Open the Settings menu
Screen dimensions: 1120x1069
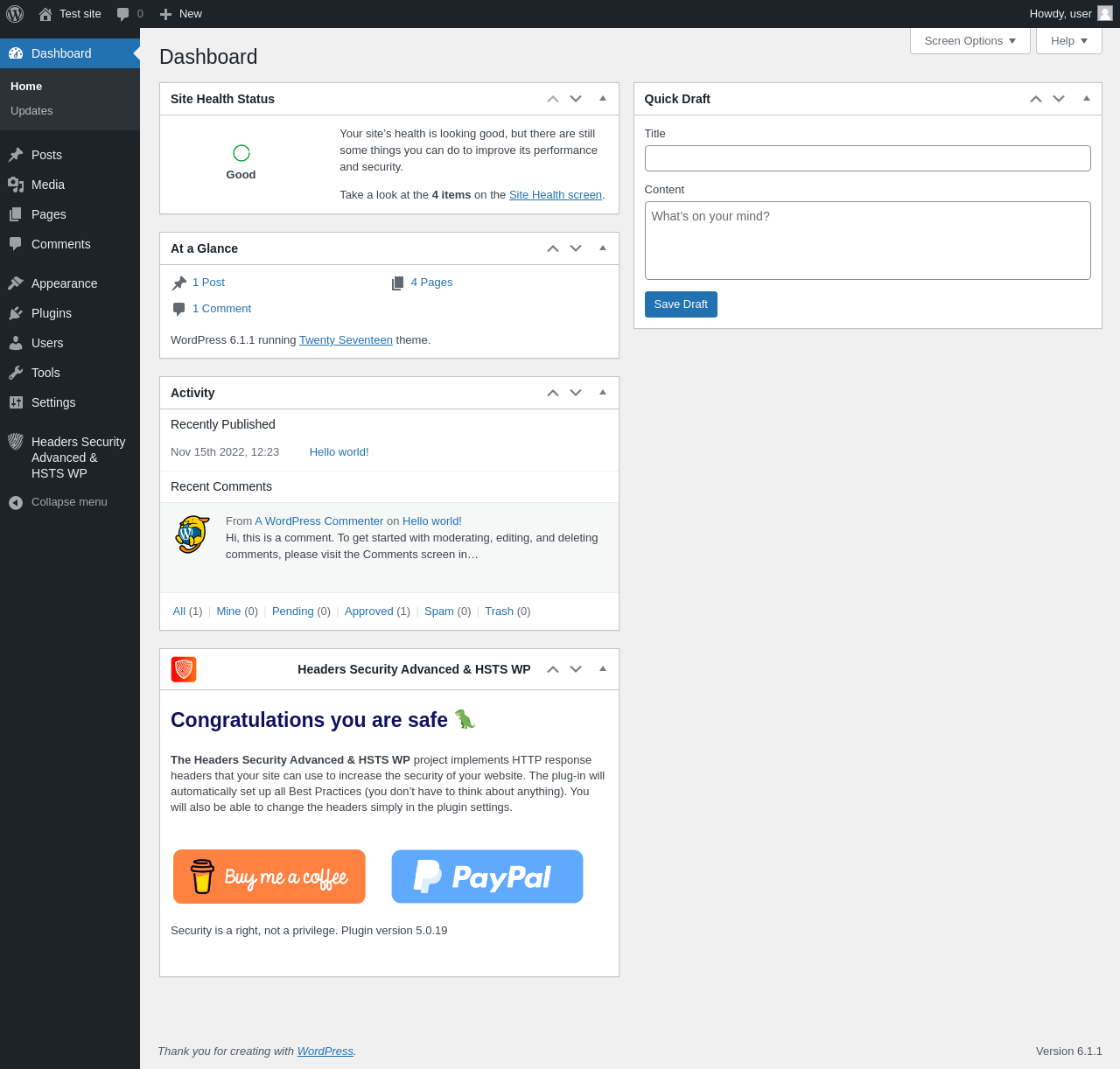pos(70,402)
